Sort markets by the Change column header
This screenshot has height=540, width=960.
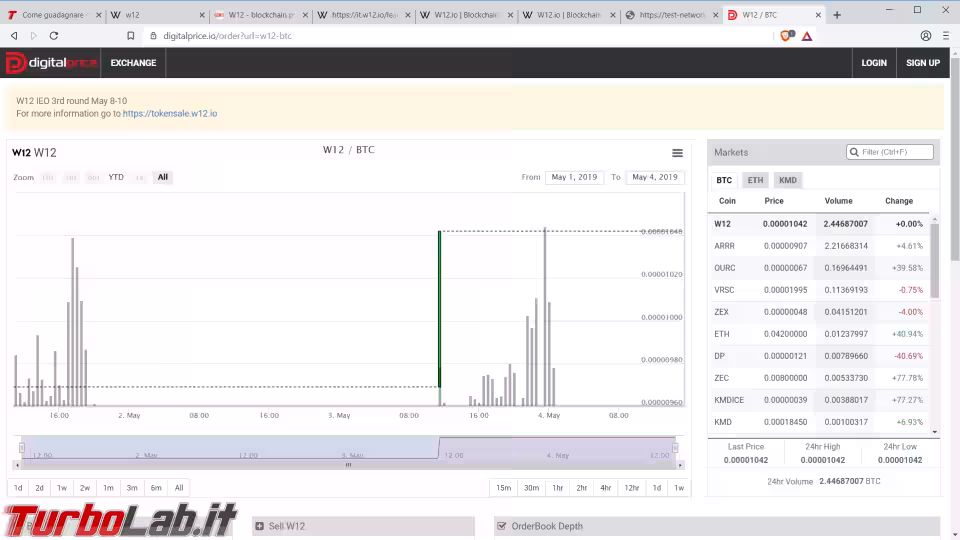pyautogui.click(x=899, y=201)
